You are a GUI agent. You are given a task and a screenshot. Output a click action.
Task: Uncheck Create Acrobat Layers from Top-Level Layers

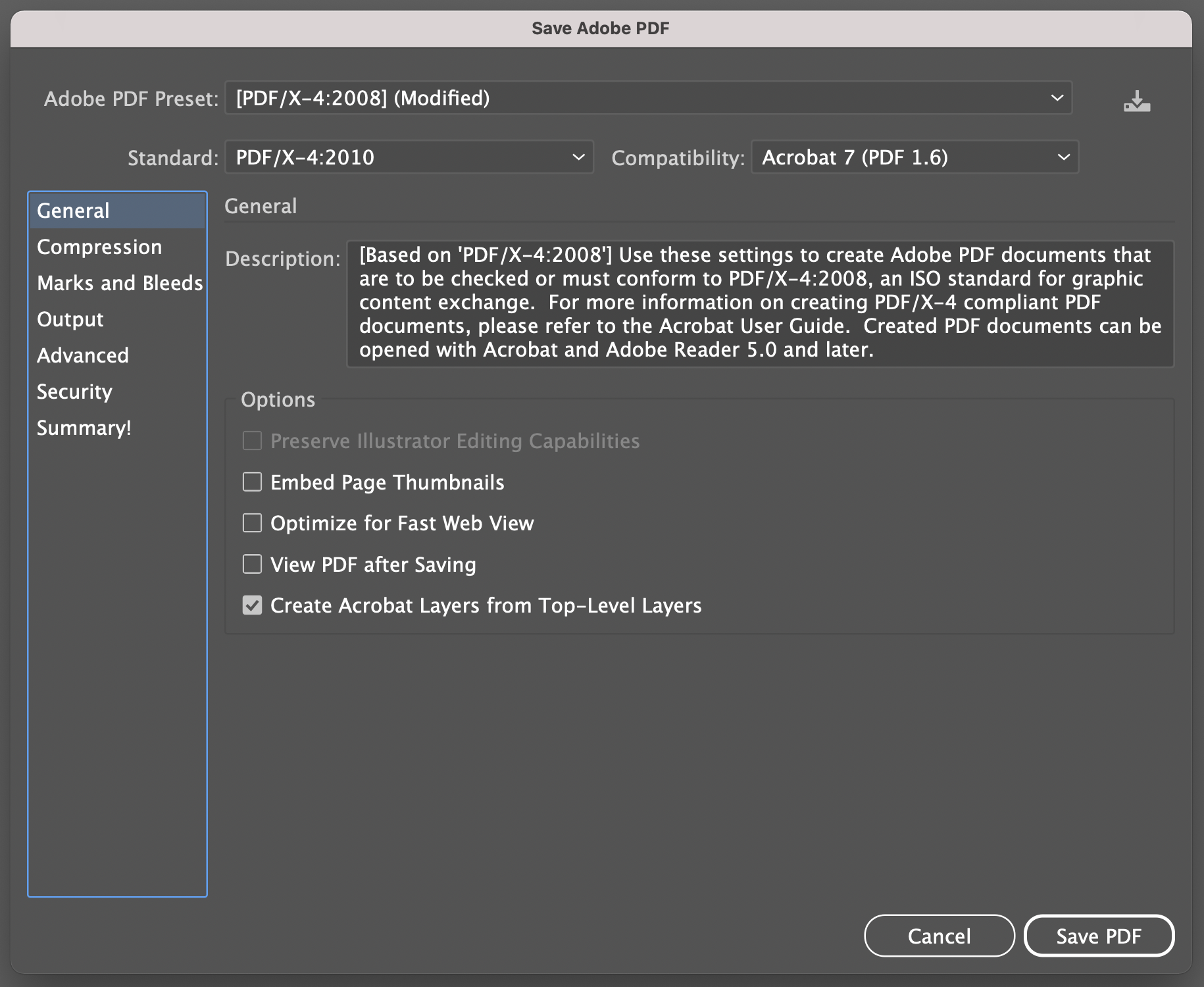click(x=253, y=605)
